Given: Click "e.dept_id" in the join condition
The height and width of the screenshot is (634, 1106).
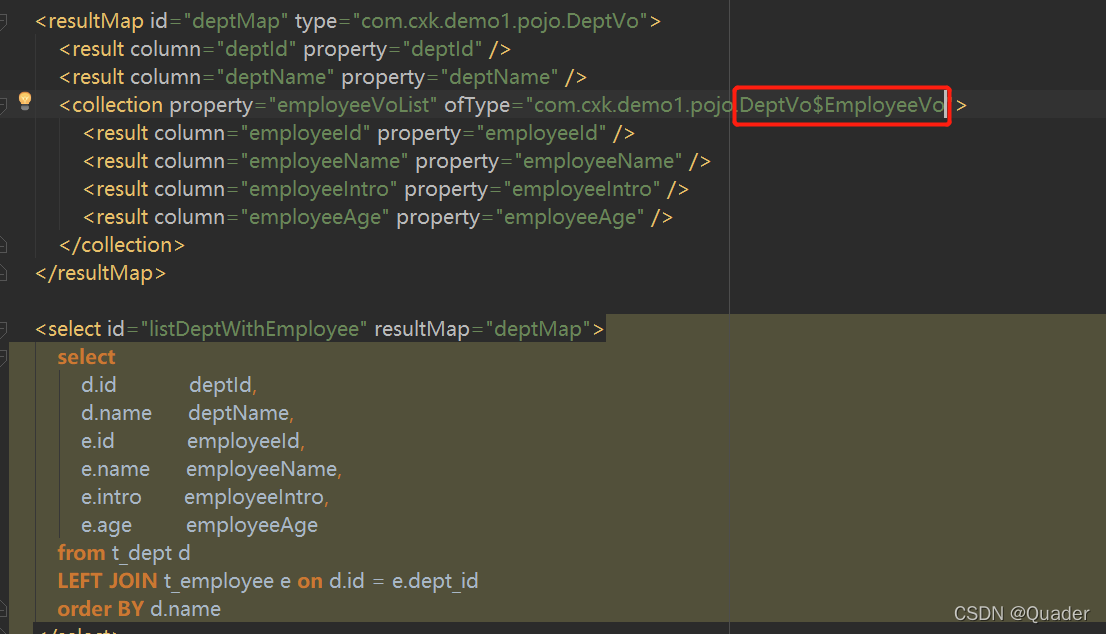Looking at the screenshot, I should click(x=435, y=581).
